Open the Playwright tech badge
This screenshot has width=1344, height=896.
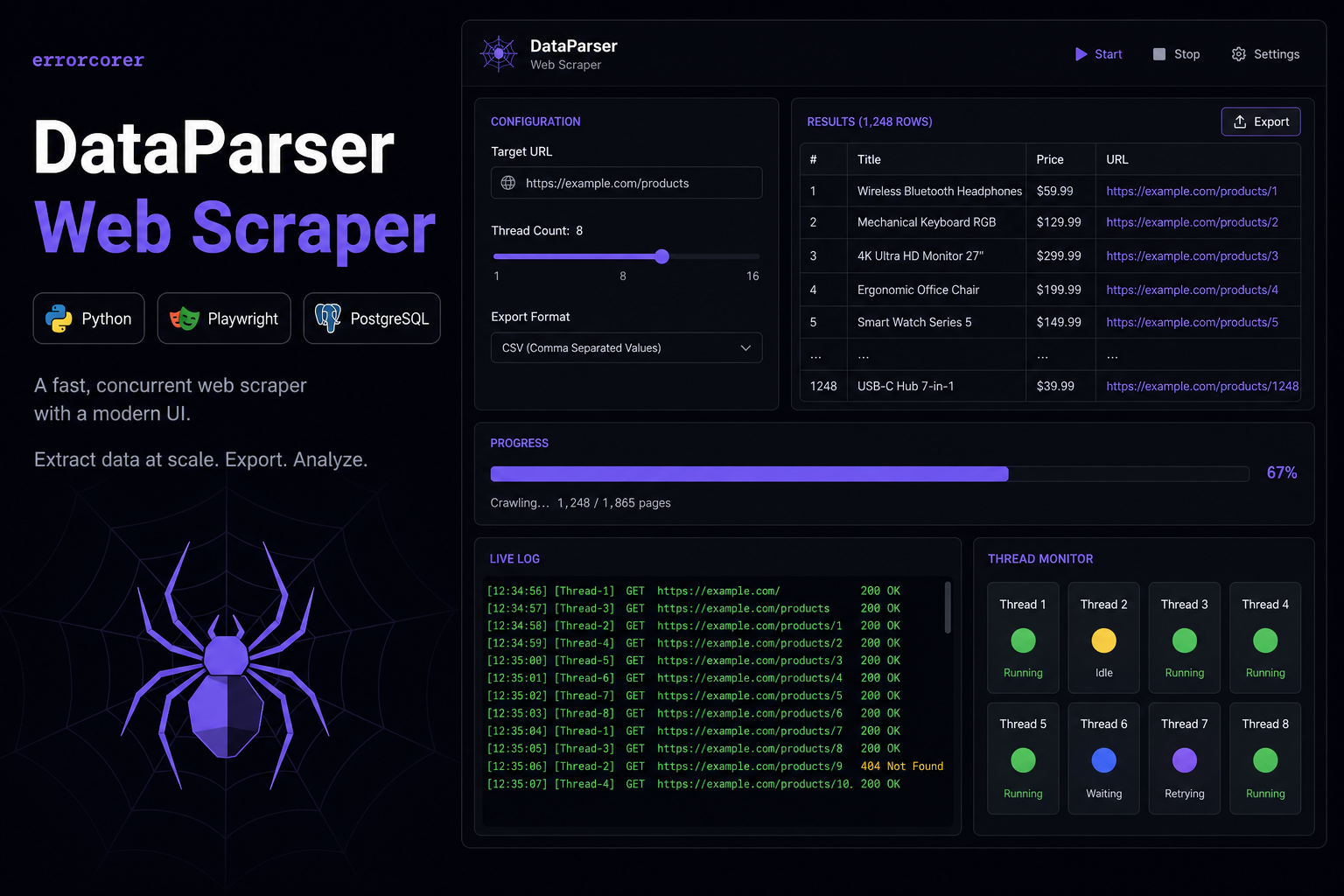(224, 318)
